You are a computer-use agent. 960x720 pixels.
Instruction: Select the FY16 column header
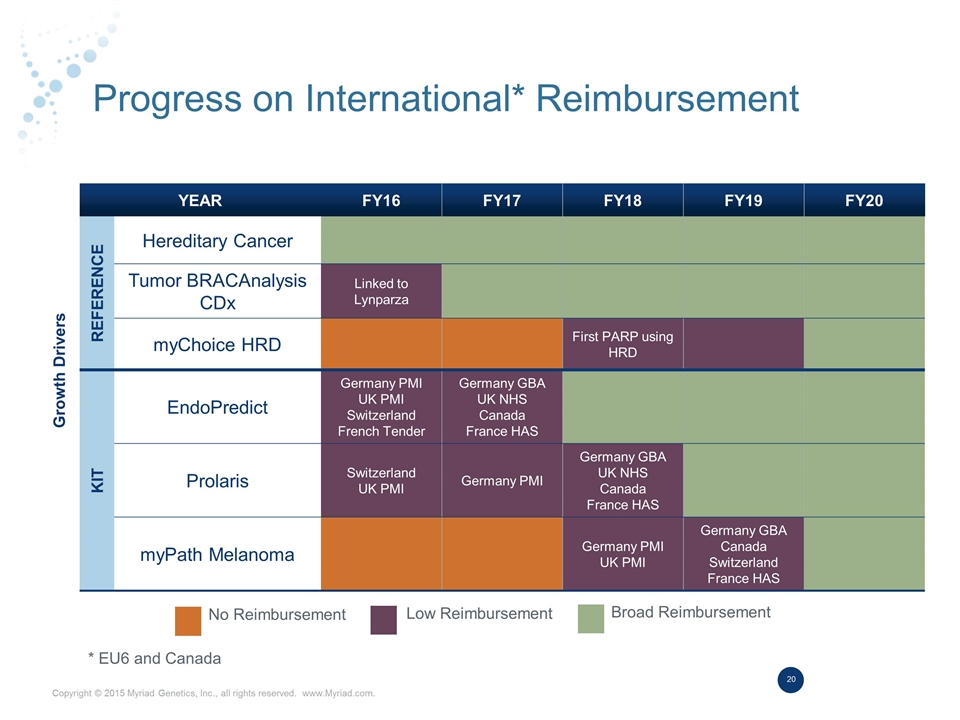point(380,200)
